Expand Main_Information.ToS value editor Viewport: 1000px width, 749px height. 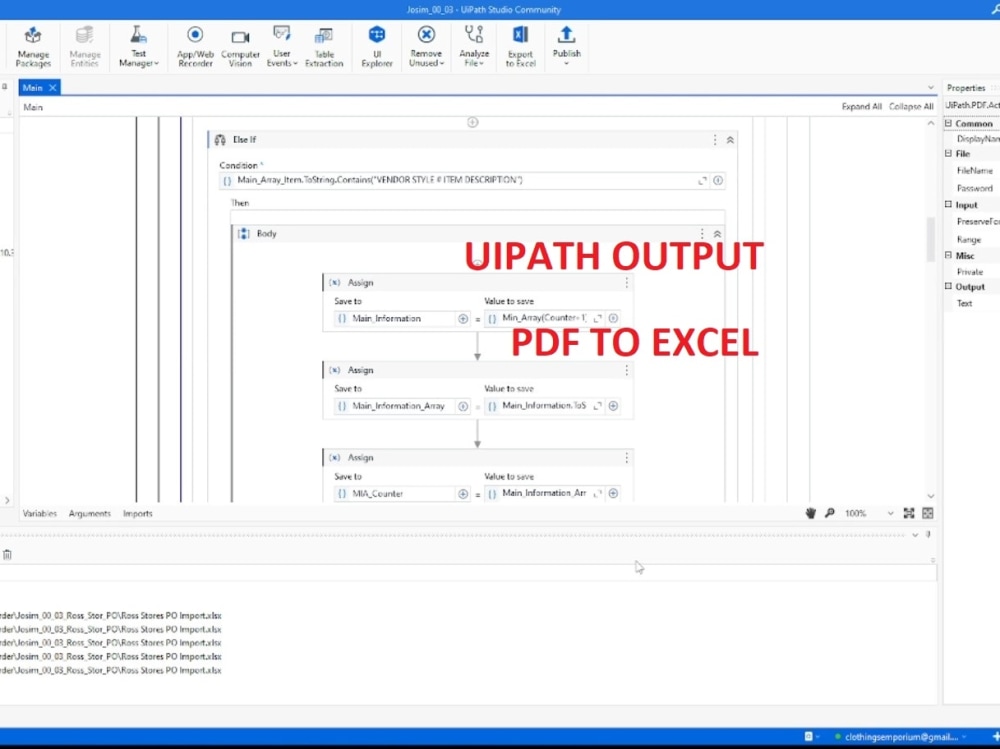(x=598, y=406)
